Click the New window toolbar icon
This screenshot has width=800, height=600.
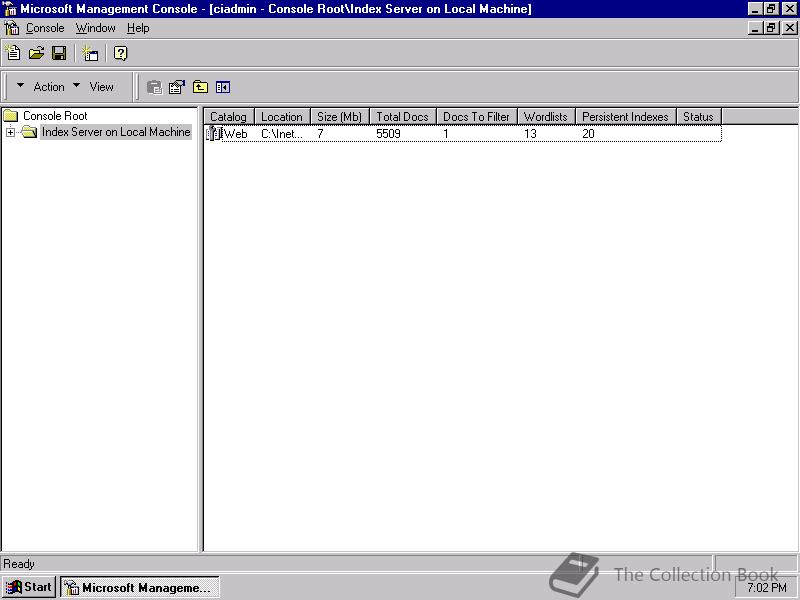click(90, 53)
